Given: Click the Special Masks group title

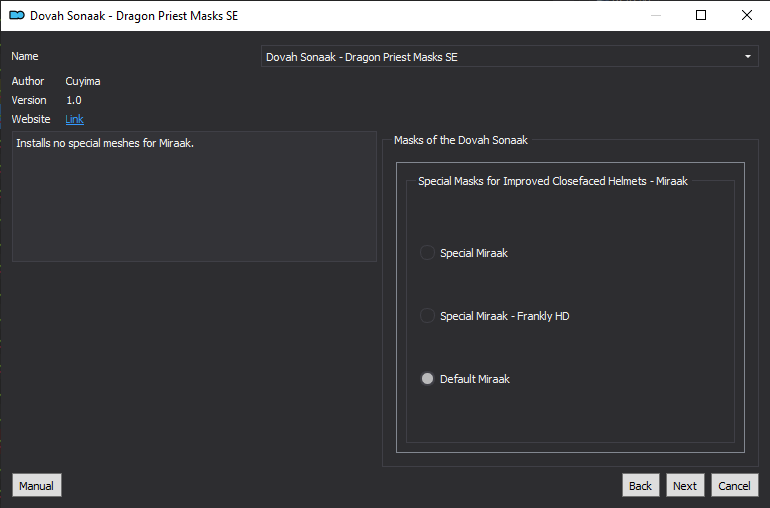Looking at the screenshot, I should pos(552,181).
